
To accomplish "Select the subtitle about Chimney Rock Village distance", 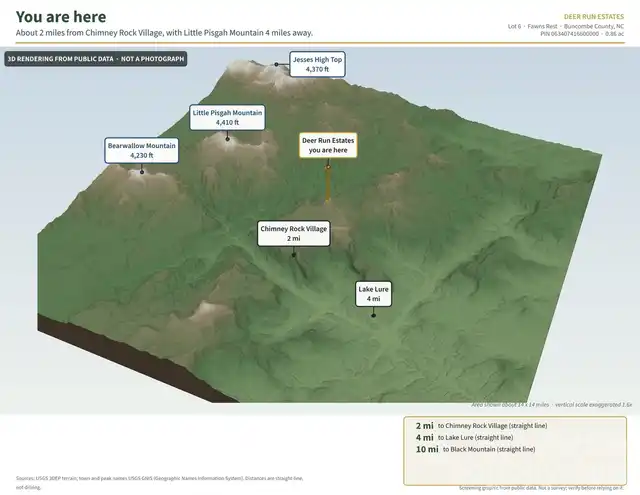I will (x=164, y=33).
